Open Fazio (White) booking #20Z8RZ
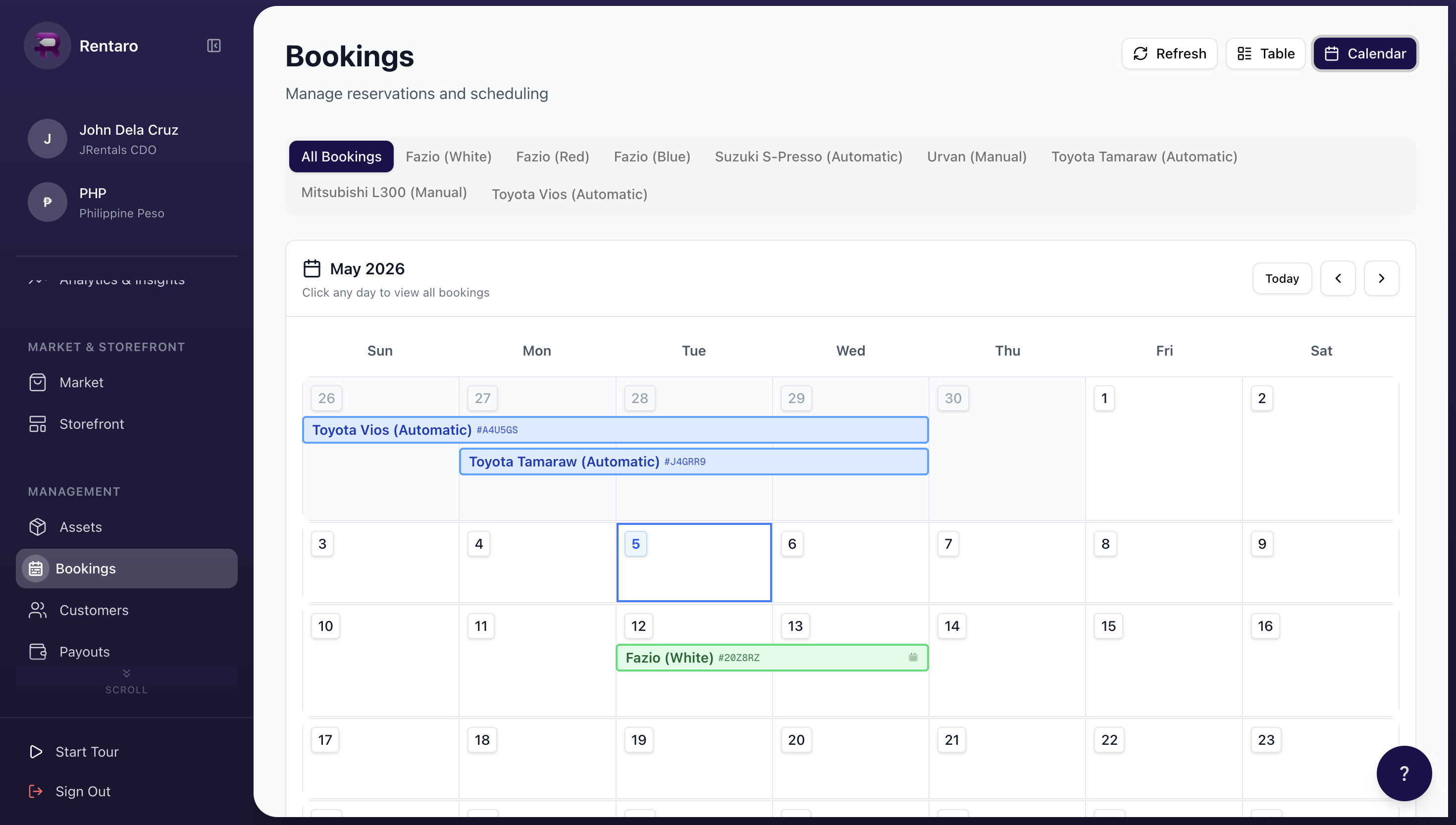 point(772,657)
